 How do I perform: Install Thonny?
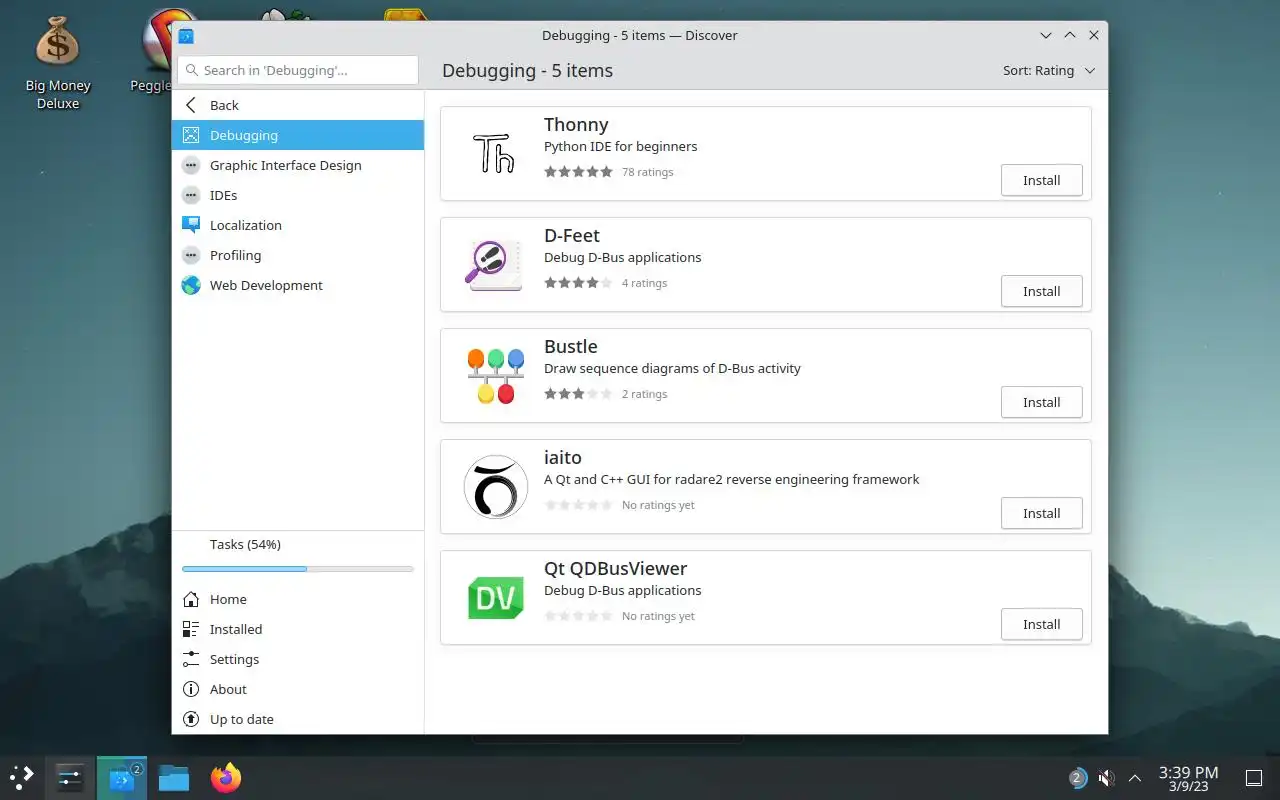[x=1041, y=180]
